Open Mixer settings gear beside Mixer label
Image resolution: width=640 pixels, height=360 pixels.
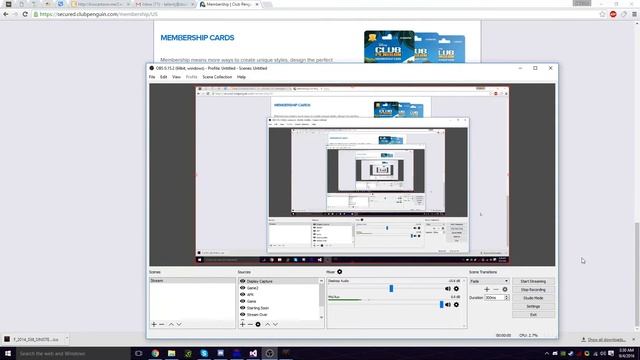click(340, 272)
